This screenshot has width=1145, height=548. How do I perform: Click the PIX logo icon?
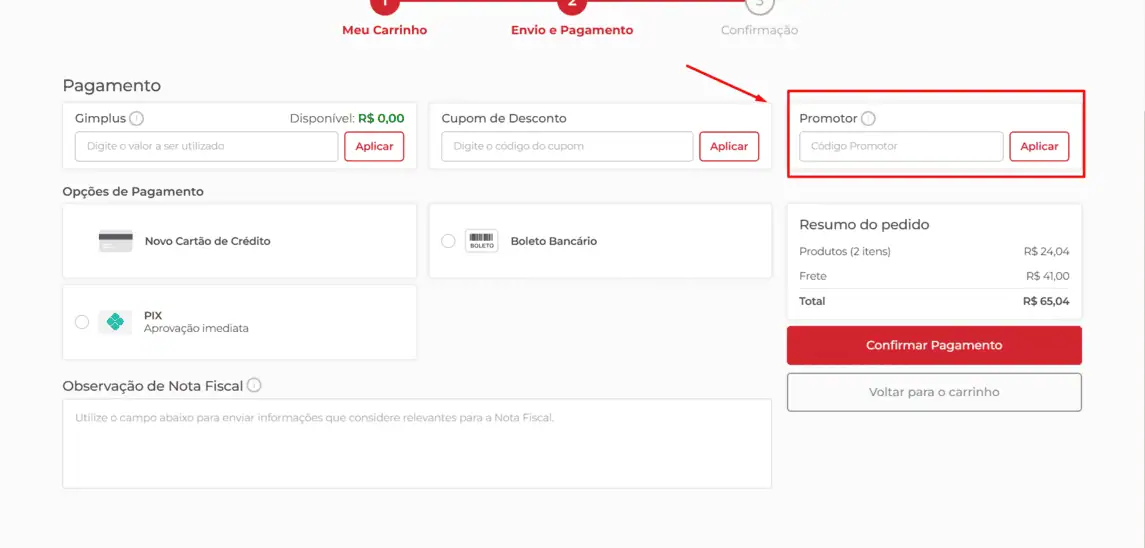coord(115,322)
